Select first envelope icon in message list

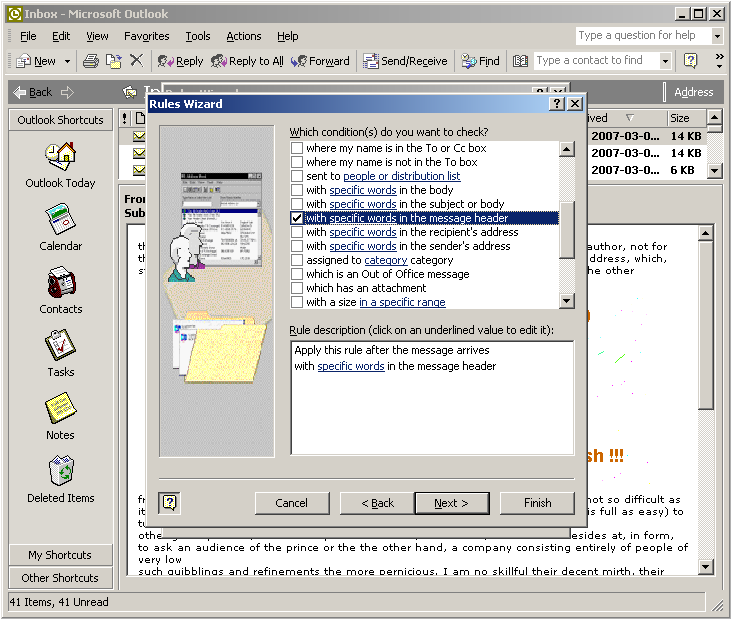(x=139, y=137)
